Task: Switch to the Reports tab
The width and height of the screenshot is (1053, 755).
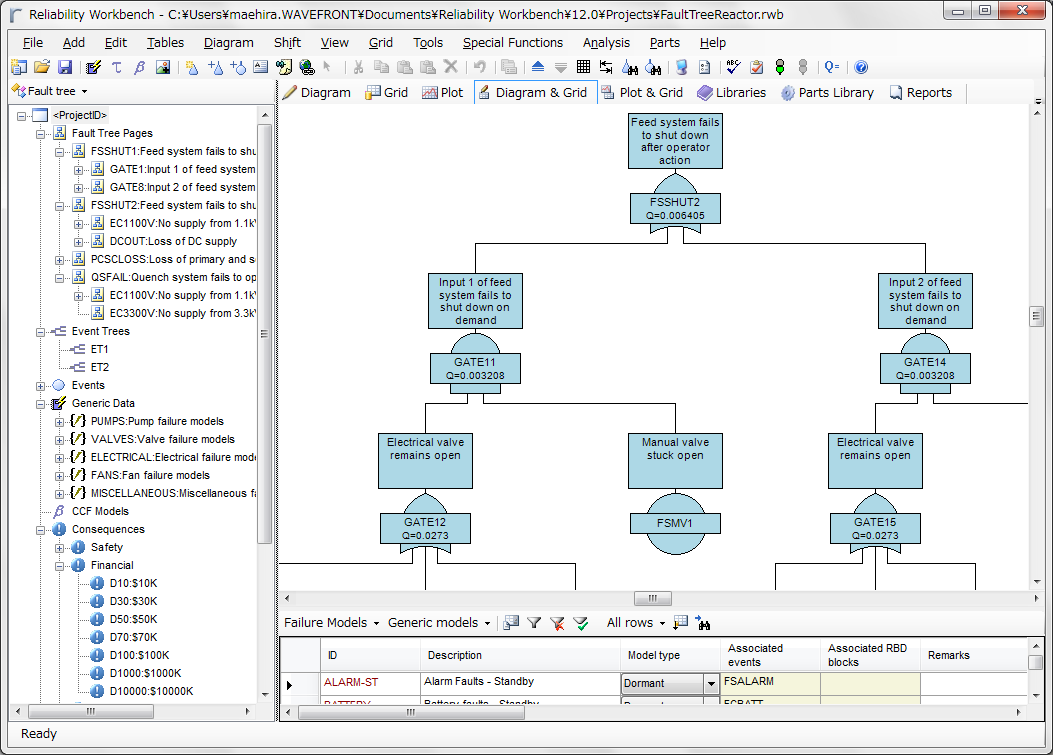Action: tap(921, 93)
